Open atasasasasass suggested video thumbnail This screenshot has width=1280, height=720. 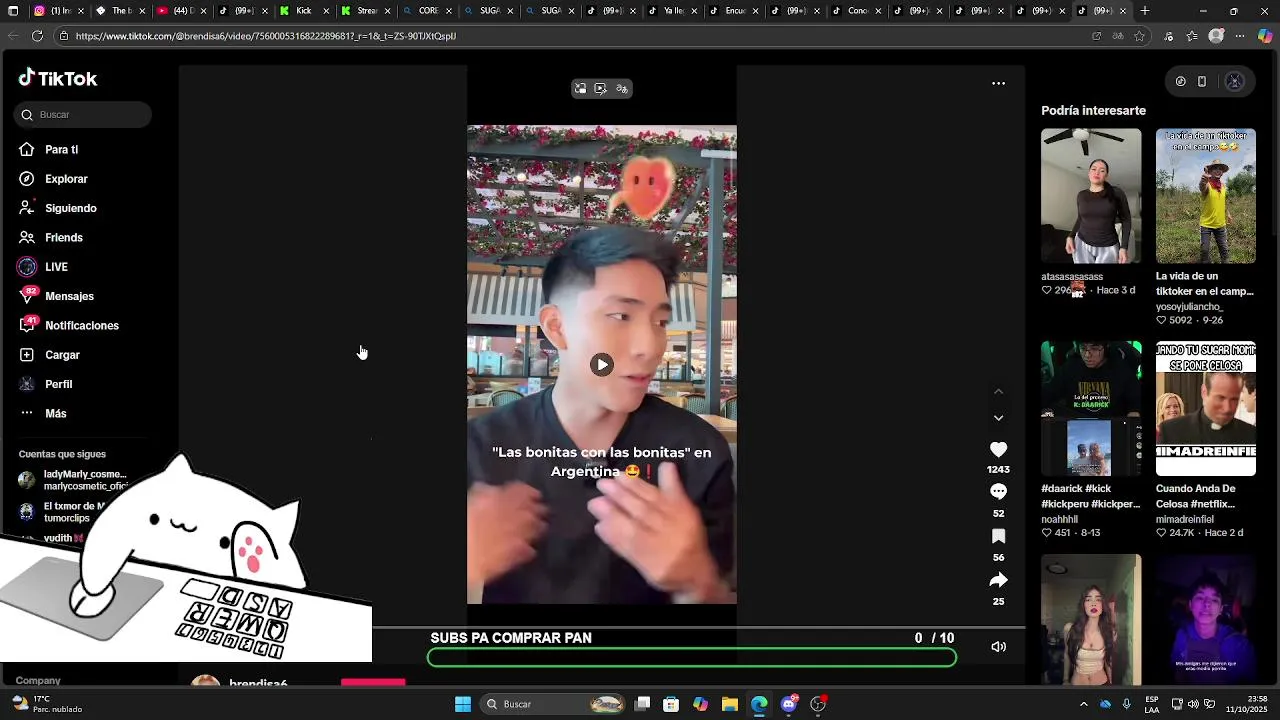pyautogui.click(x=1091, y=196)
